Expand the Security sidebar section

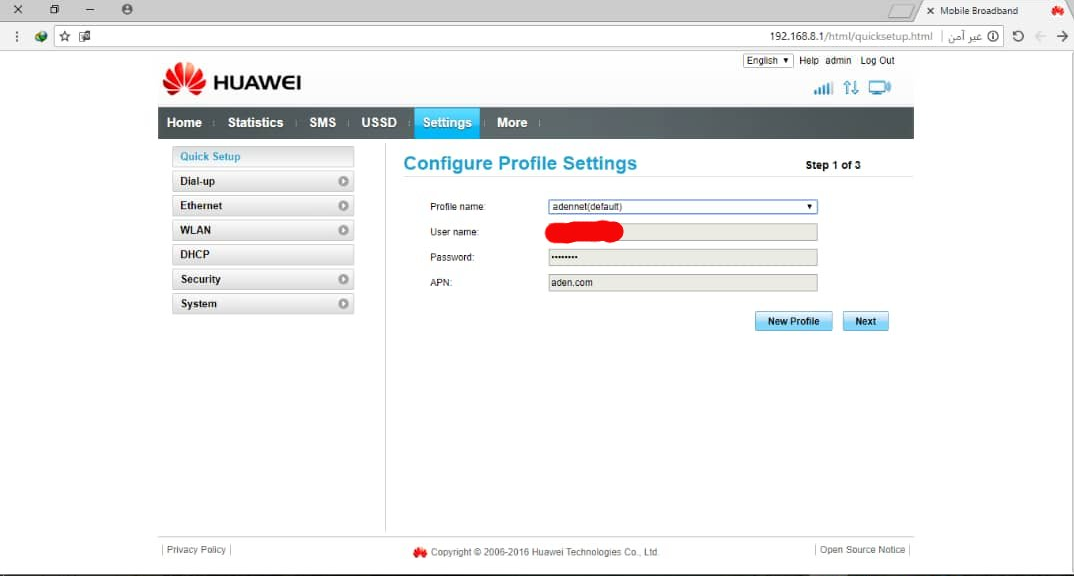[x=263, y=279]
